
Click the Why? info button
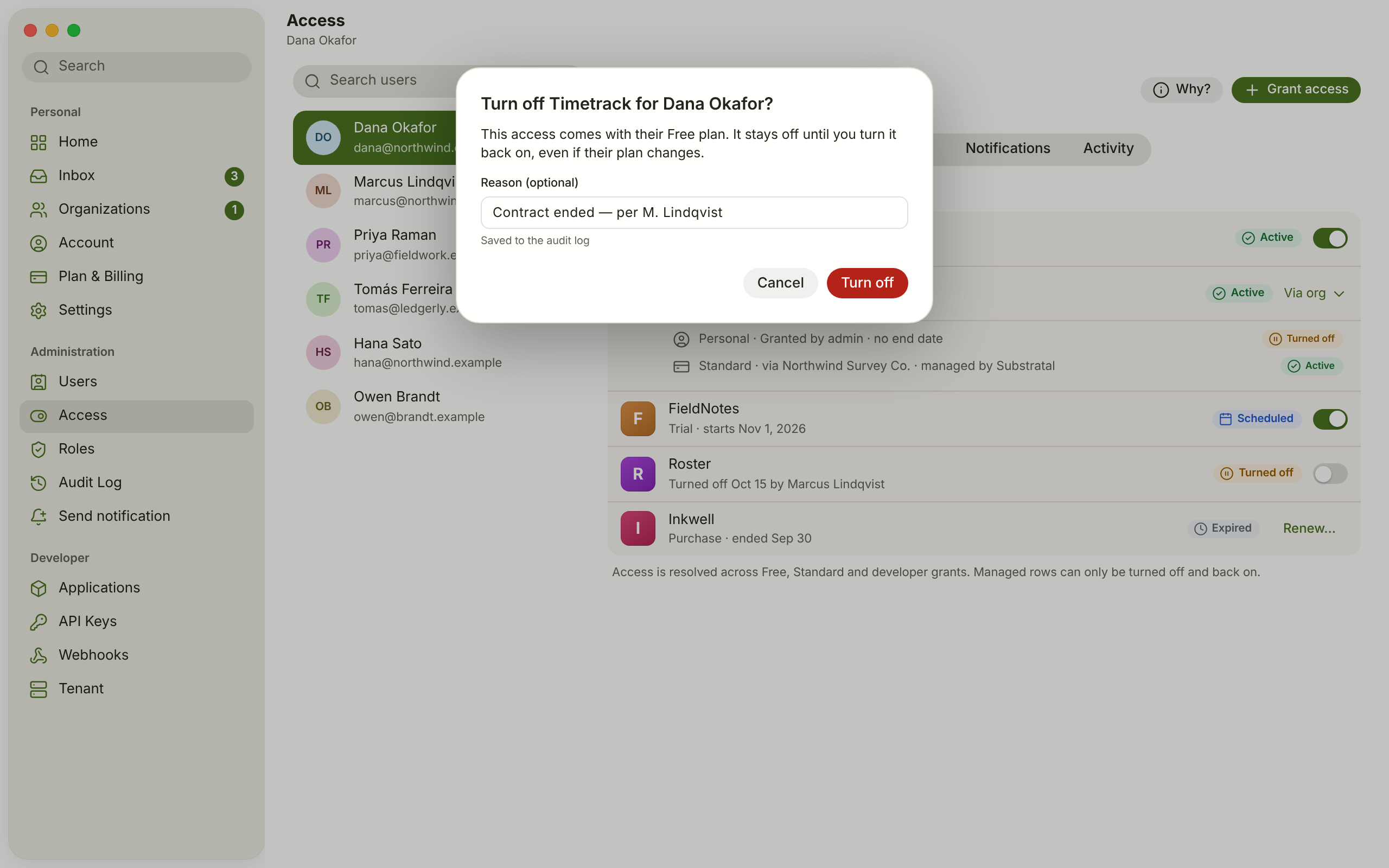tap(1181, 90)
